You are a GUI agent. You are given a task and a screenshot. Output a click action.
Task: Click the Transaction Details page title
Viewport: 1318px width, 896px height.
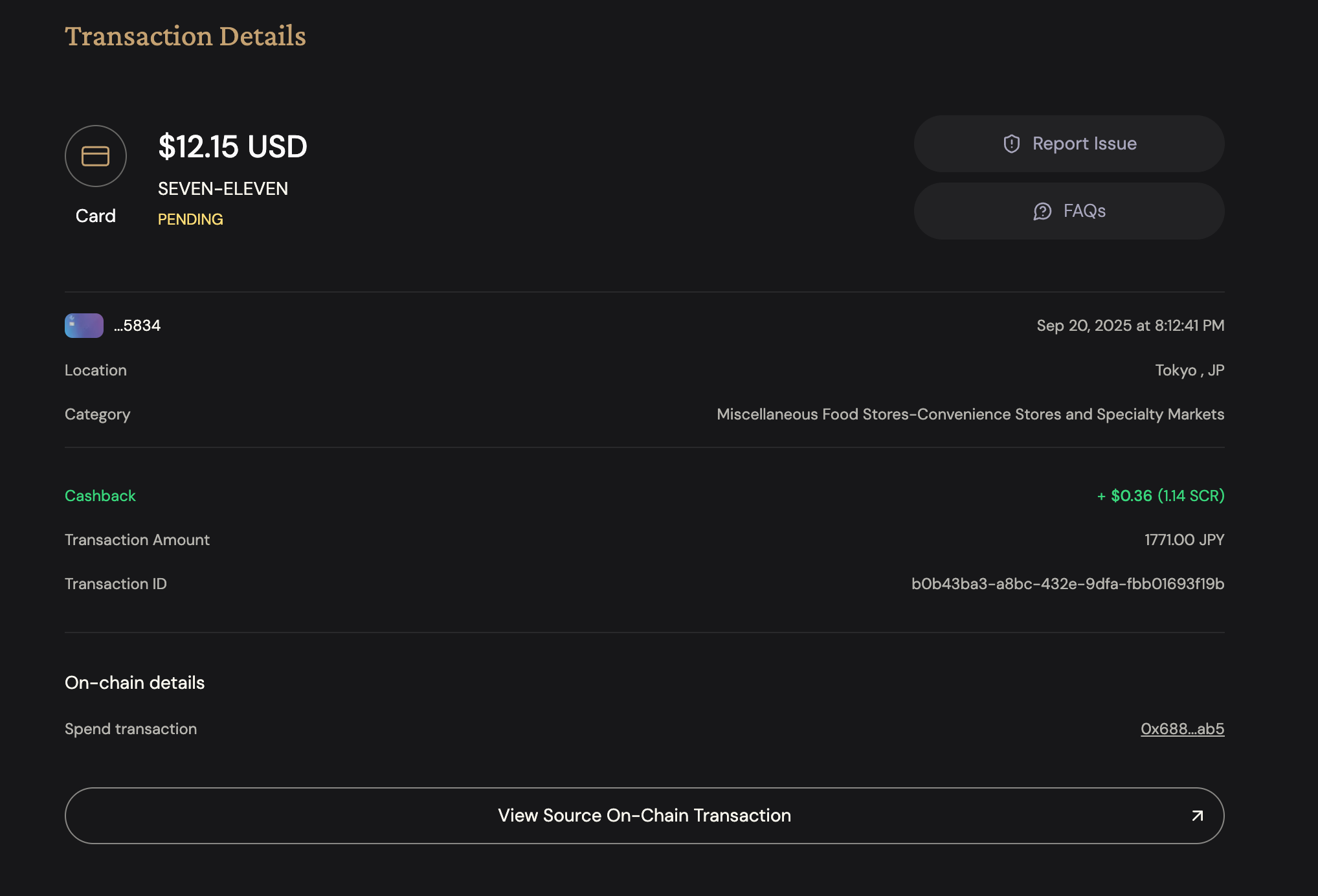185,36
